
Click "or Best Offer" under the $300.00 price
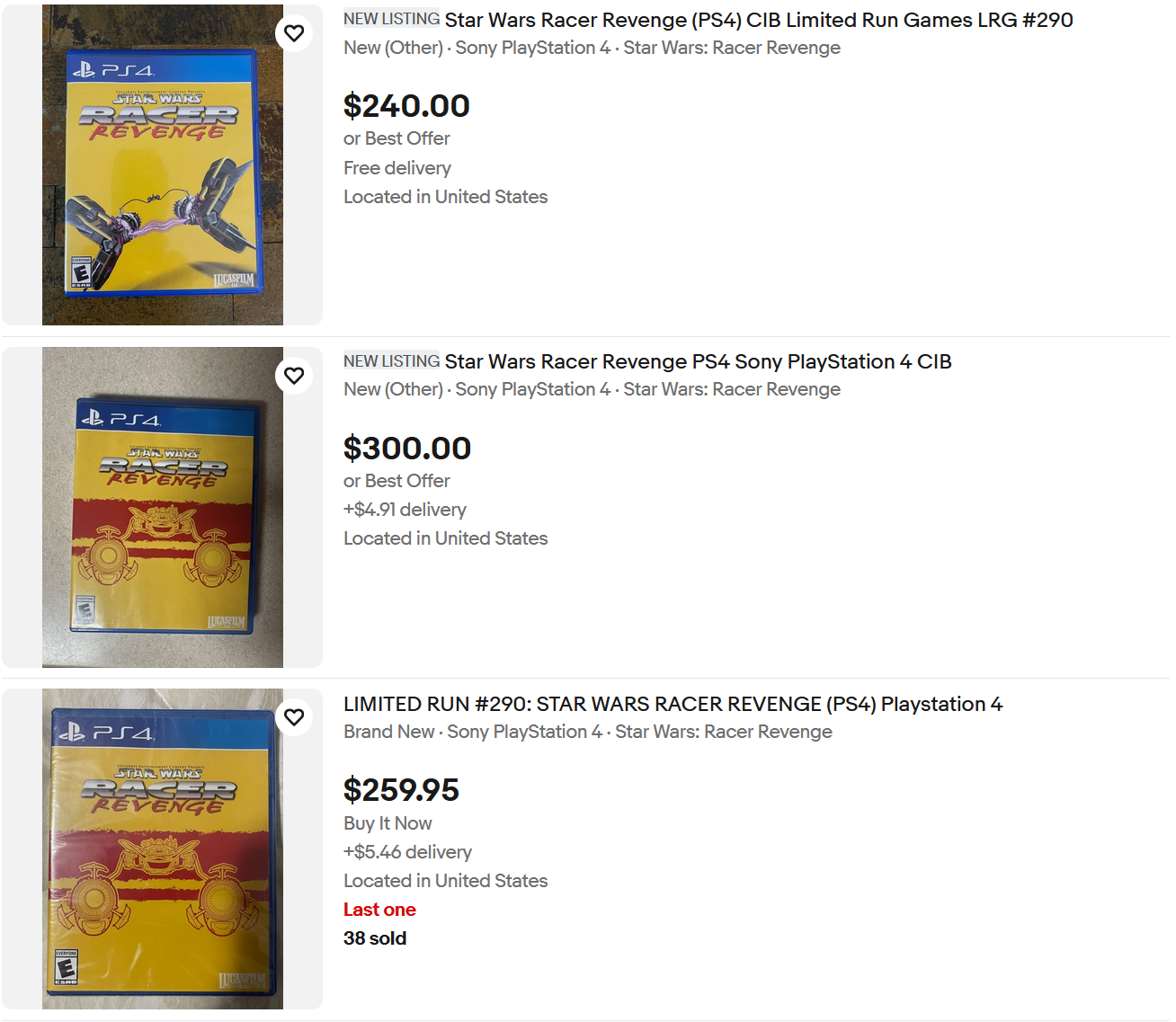tap(396, 481)
